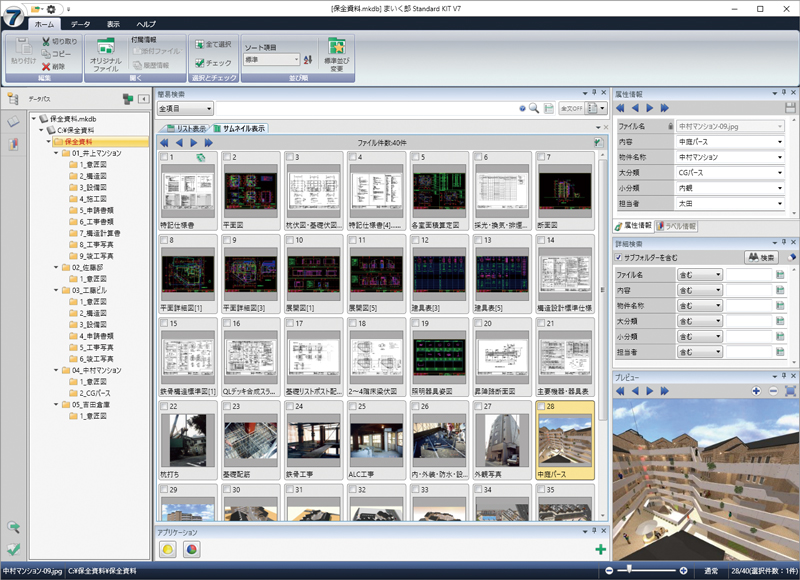Zoom in the preview with plus icon
This screenshot has width=800, height=580.
756,390
